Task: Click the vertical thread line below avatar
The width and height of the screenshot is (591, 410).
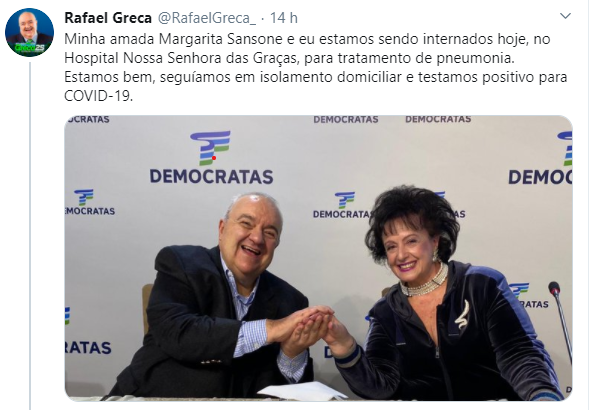Action: (30, 236)
